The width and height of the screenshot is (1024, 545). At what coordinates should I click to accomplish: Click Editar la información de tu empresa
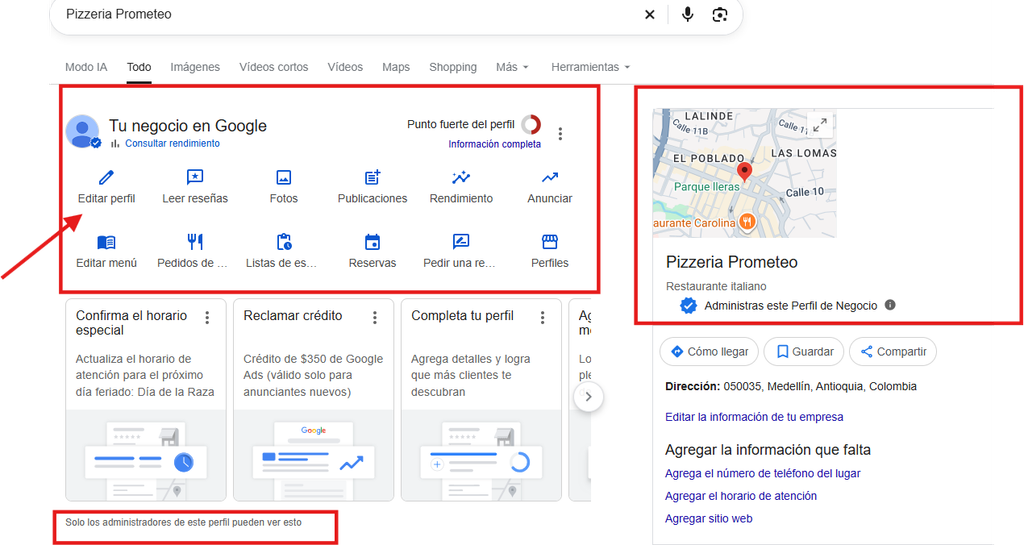754,417
